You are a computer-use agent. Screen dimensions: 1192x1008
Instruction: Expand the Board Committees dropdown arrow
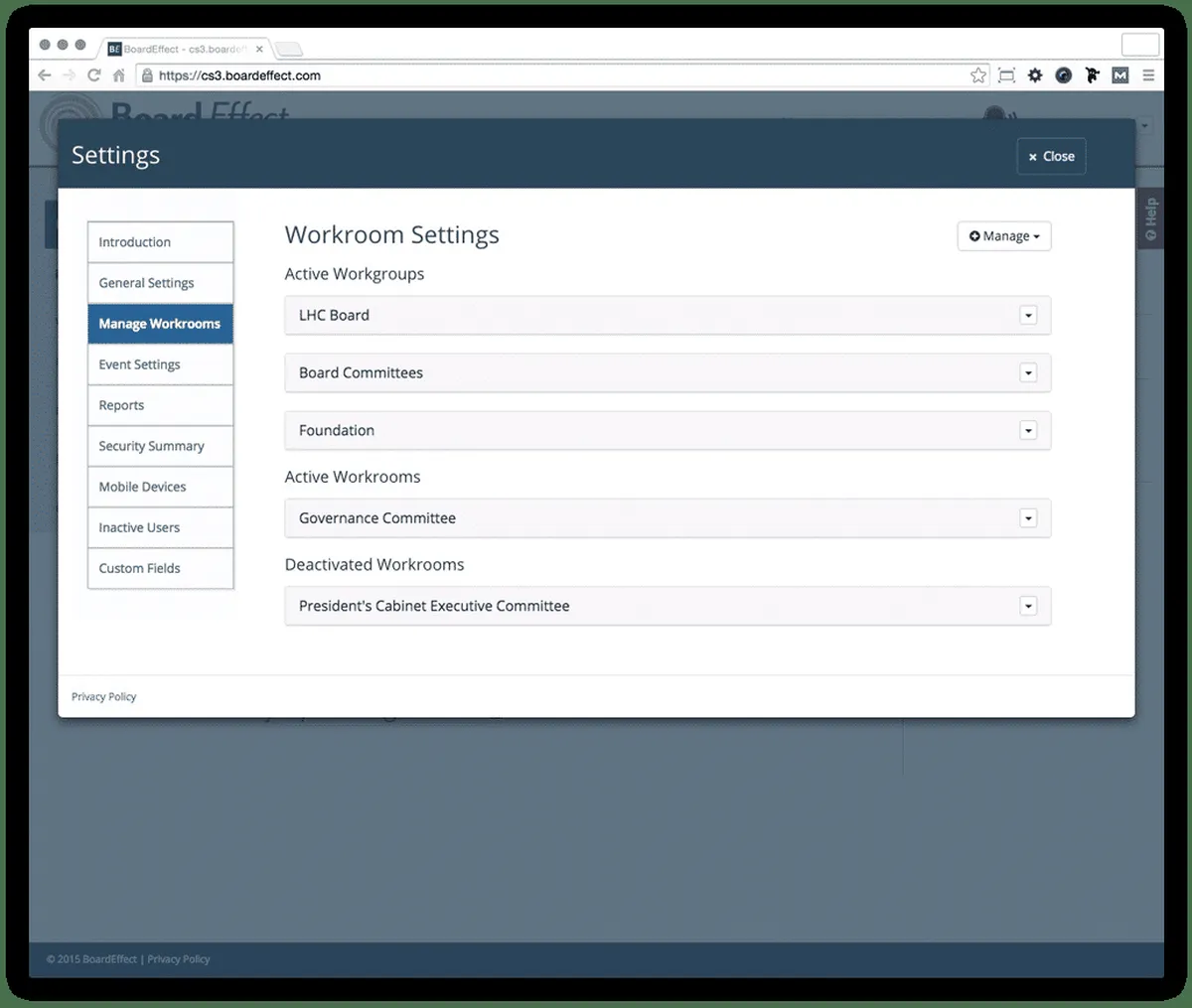pyautogui.click(x=1028, y=373)
